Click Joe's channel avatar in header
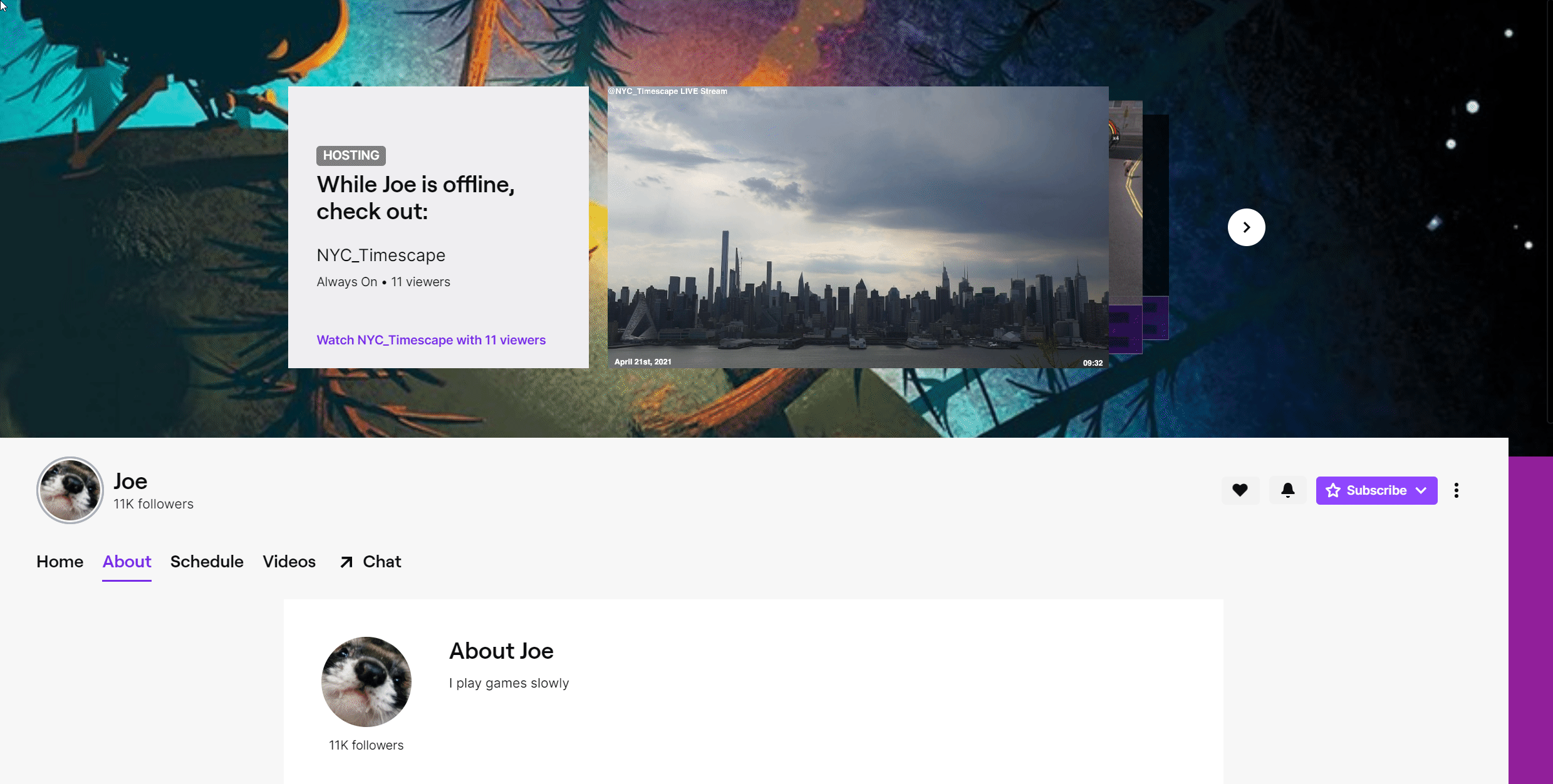This screenshot has width=1553, height=784. click(x=70, y=490)
